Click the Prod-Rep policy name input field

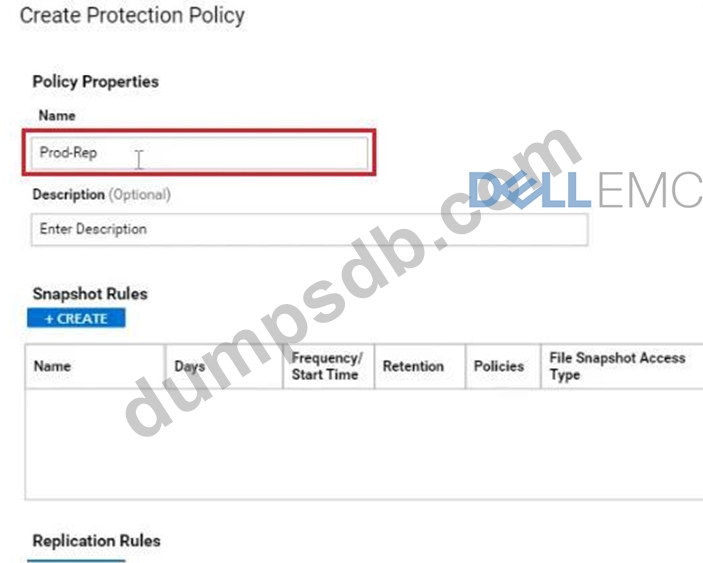coord(198,154)
